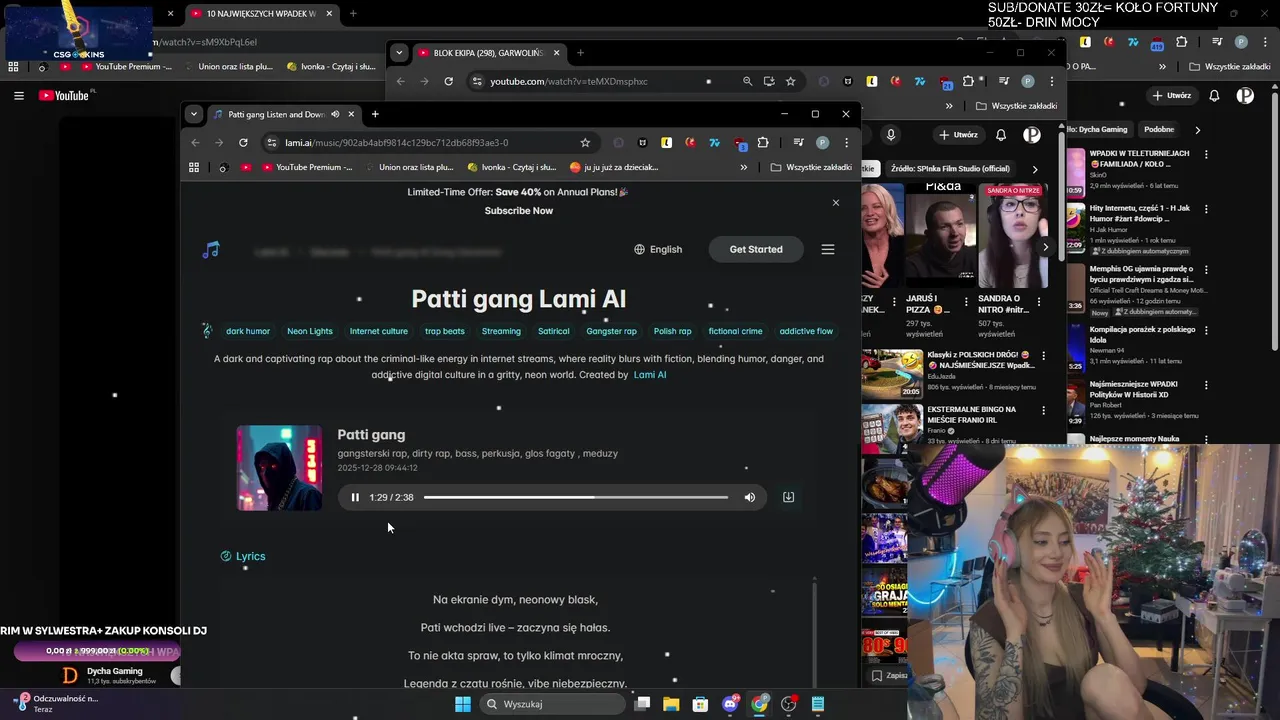Close the Patti gang tab

click(x=351, y=114)
